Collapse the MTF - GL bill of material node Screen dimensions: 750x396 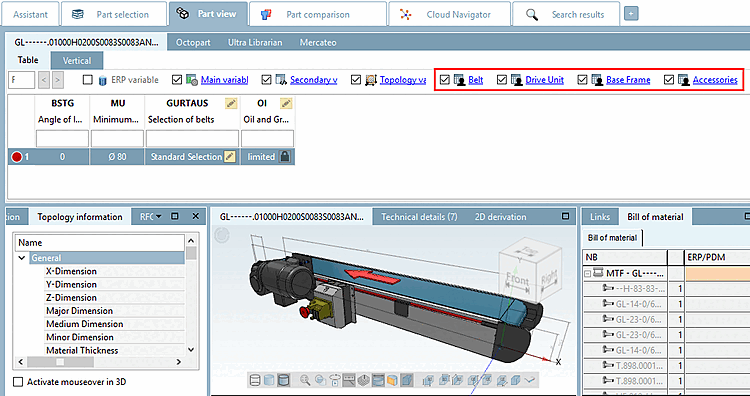click(x=587, y=274)
